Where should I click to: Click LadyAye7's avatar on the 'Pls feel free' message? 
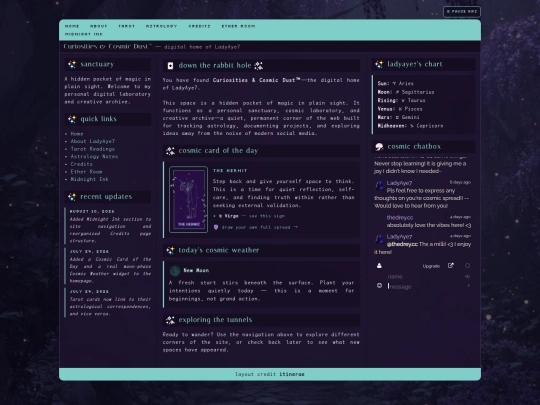coord(380,186)
